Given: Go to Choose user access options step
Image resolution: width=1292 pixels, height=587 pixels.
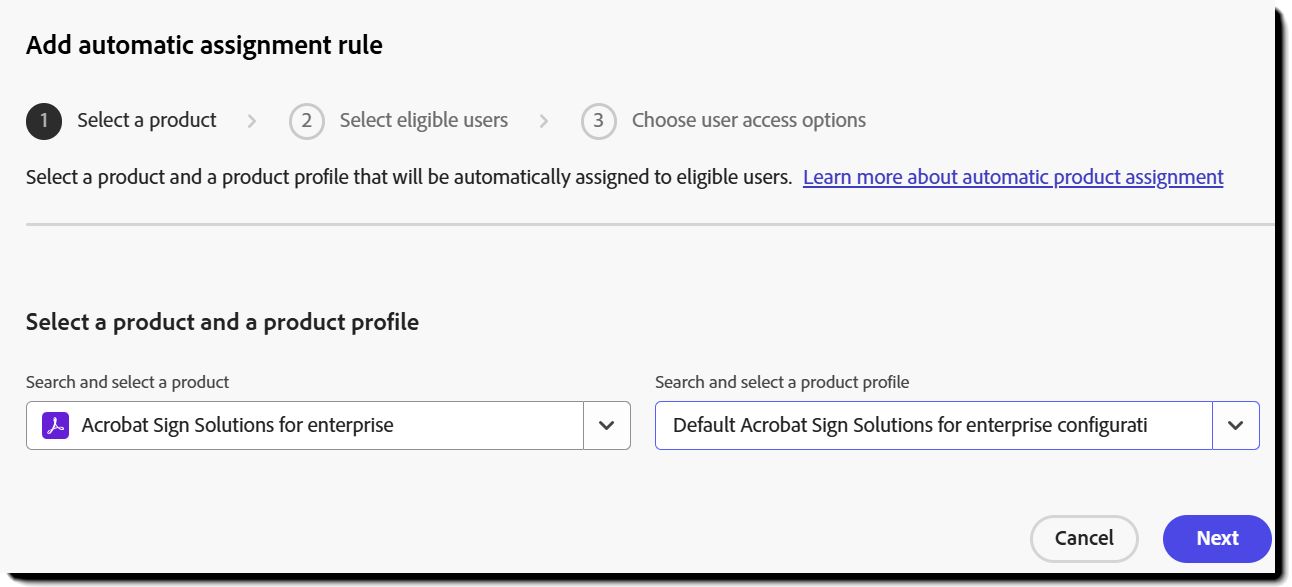Looking at the screenshot, I should 748,120.
